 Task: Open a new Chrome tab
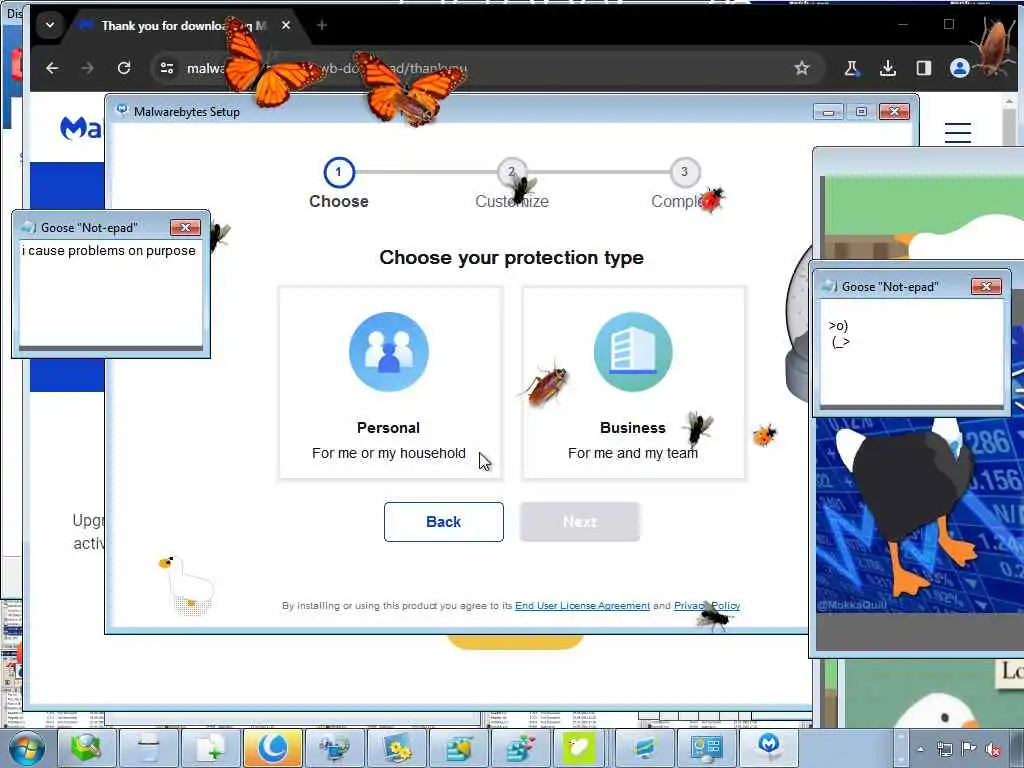click(x=322, y=25)
